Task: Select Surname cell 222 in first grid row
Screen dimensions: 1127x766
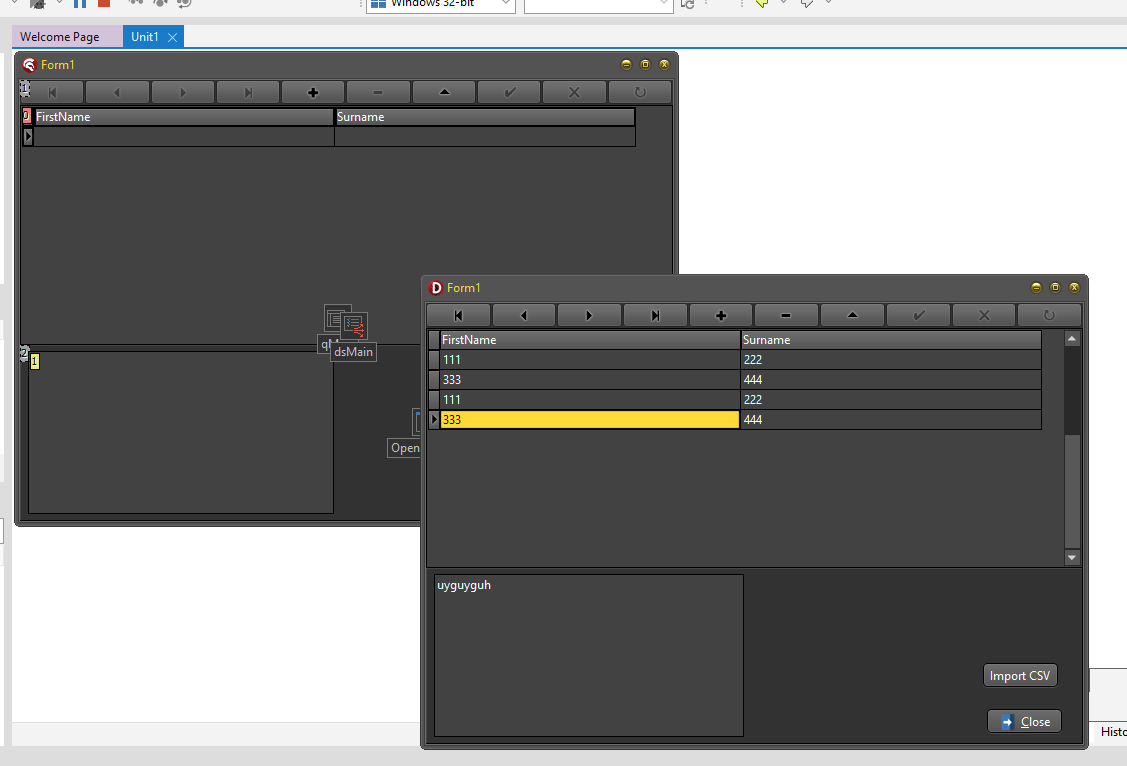Action: click(890, 360)
